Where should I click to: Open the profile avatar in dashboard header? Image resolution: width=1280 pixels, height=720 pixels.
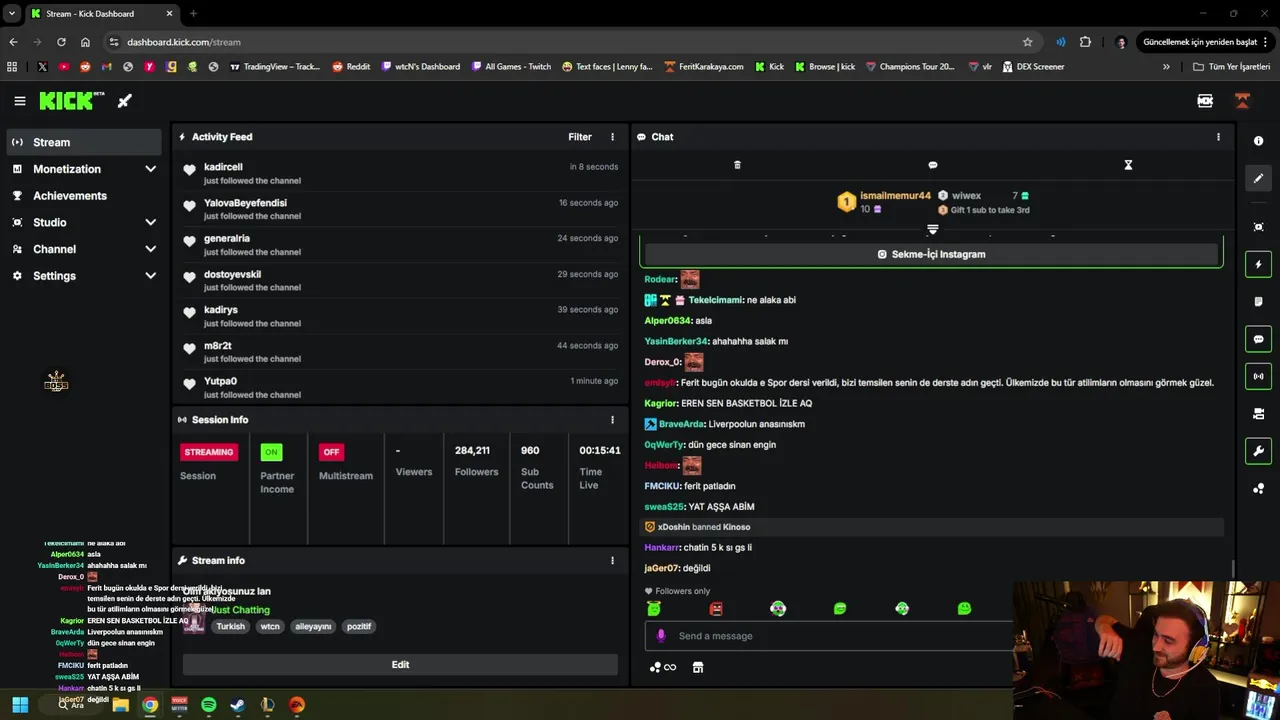1242,101
